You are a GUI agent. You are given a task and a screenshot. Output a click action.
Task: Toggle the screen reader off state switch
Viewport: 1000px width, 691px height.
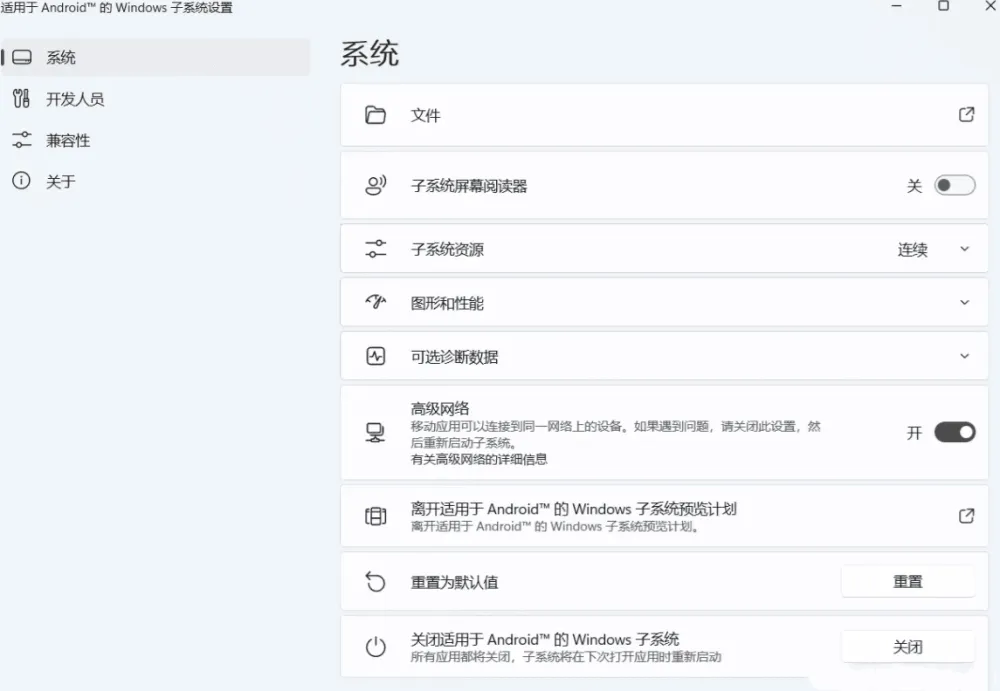pos(953,184)
